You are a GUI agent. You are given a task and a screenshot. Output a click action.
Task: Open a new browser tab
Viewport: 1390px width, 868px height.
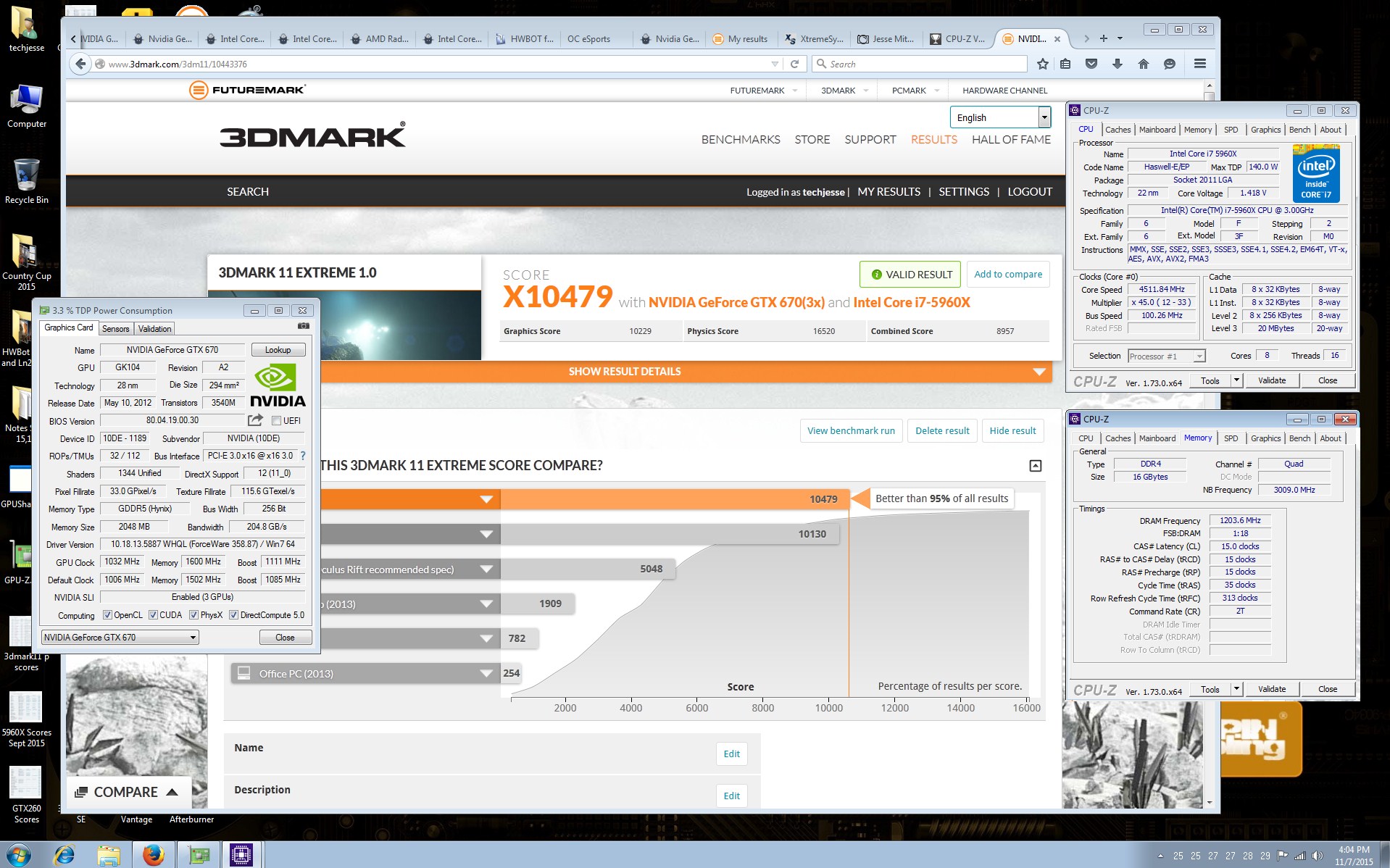click(x=1103, y=38)
